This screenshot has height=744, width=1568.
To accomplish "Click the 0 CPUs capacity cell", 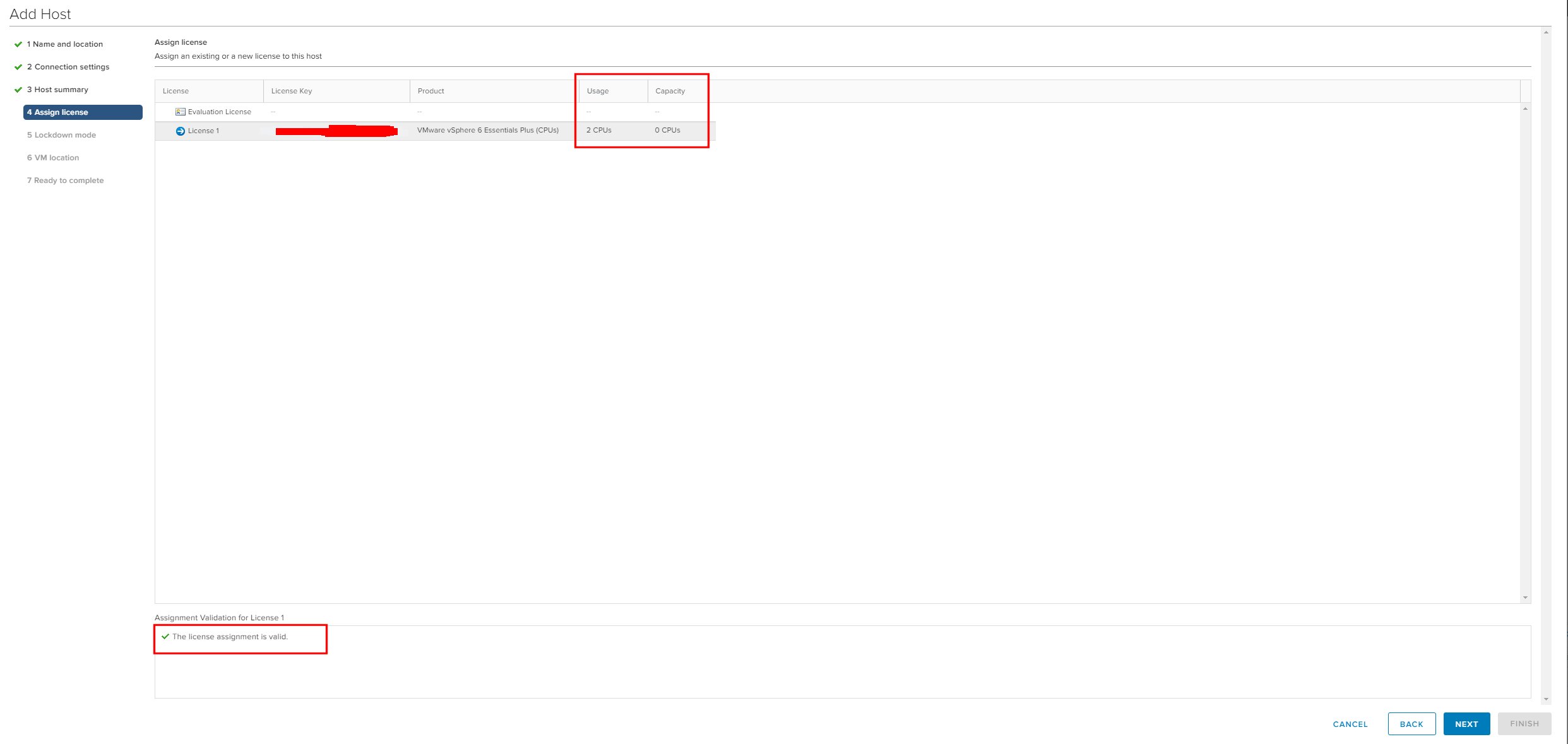I will tap(667, 130).
